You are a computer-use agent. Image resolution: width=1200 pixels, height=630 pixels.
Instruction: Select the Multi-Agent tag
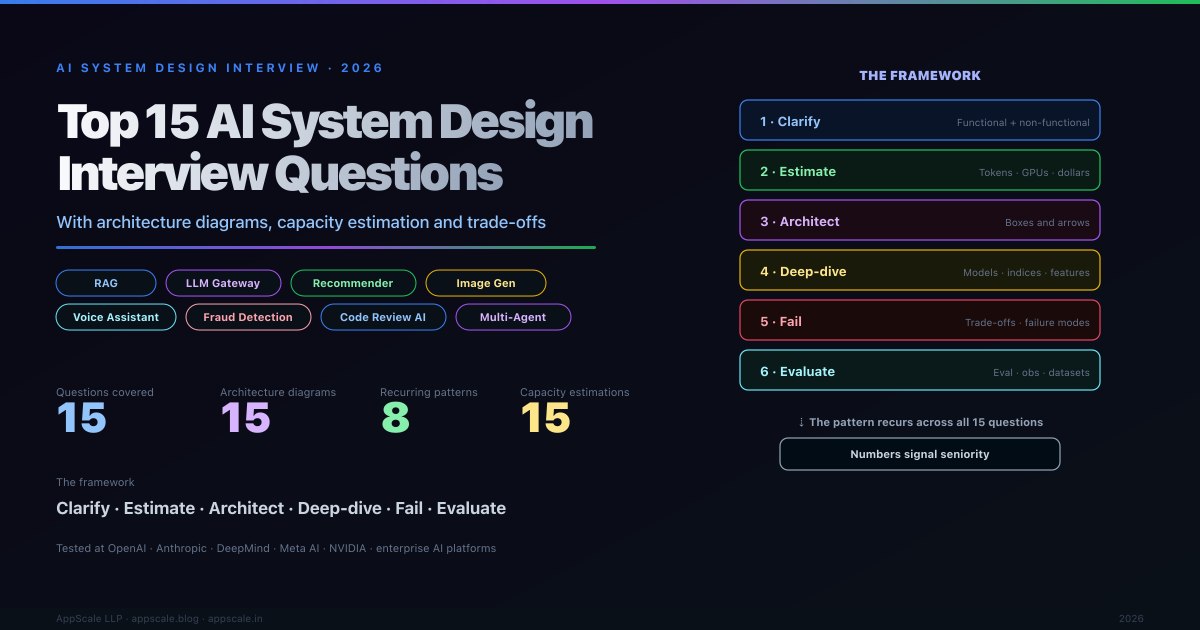point(513,317)
